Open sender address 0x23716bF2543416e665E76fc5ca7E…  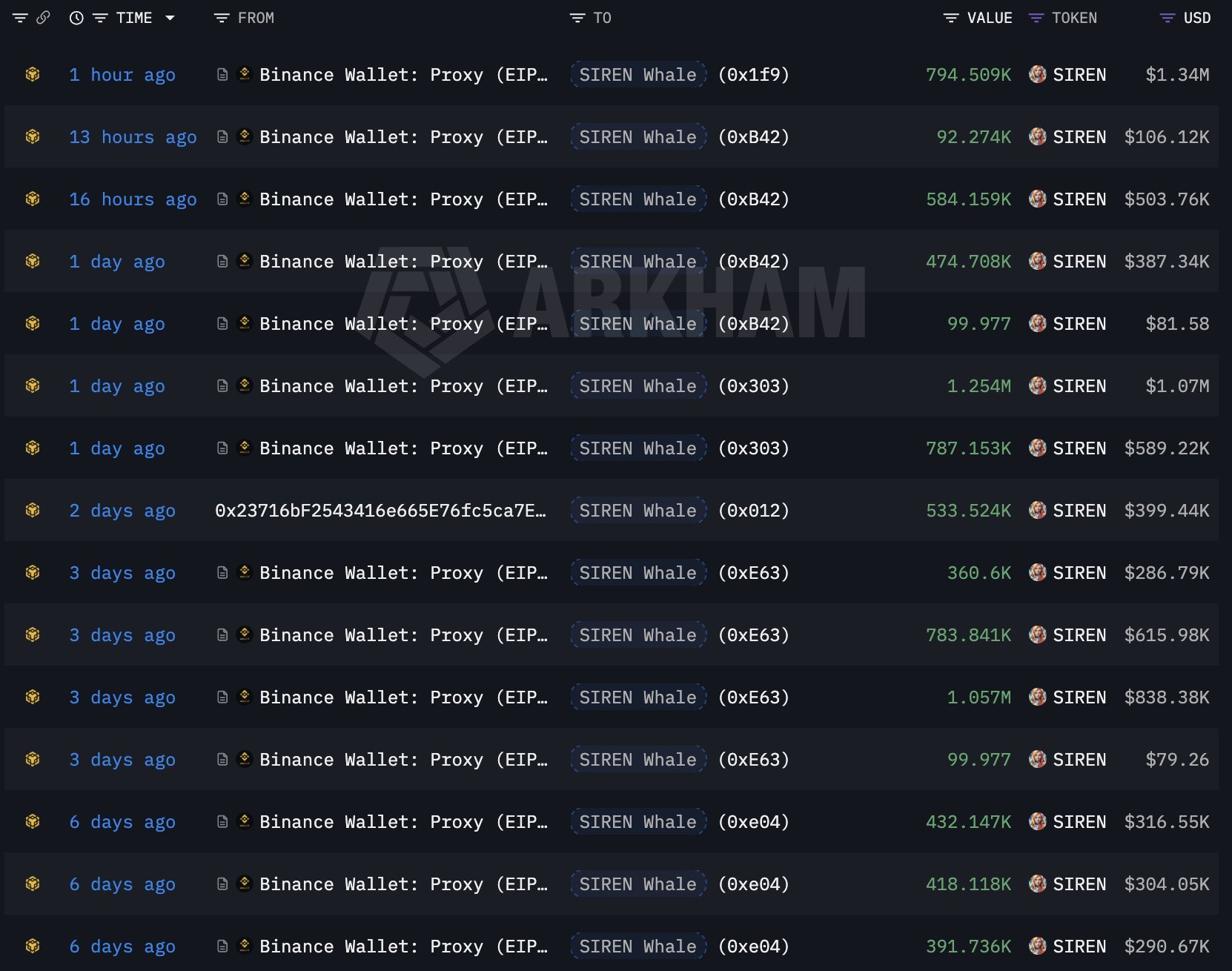click(x=380, y=511)
